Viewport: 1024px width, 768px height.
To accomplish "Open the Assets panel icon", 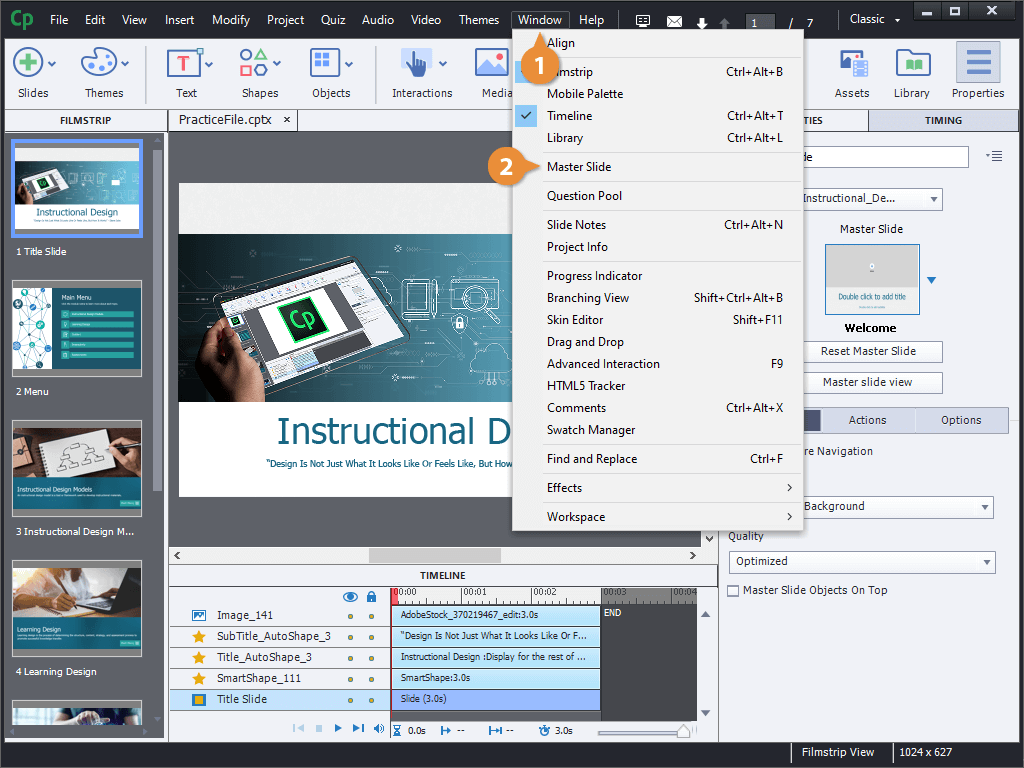I will pos(851,65).
